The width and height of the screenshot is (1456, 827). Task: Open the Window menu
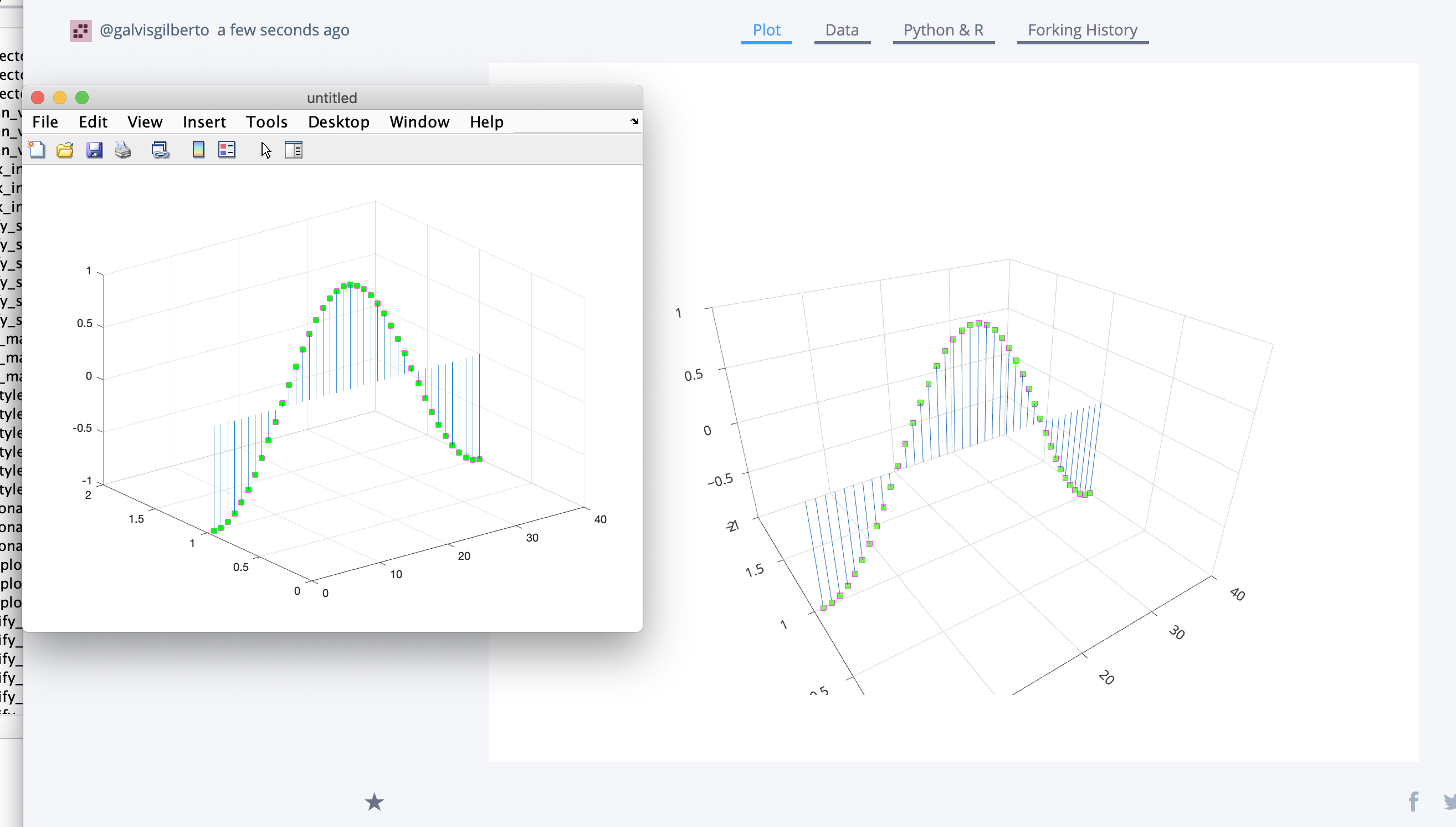tap(419, 121)
